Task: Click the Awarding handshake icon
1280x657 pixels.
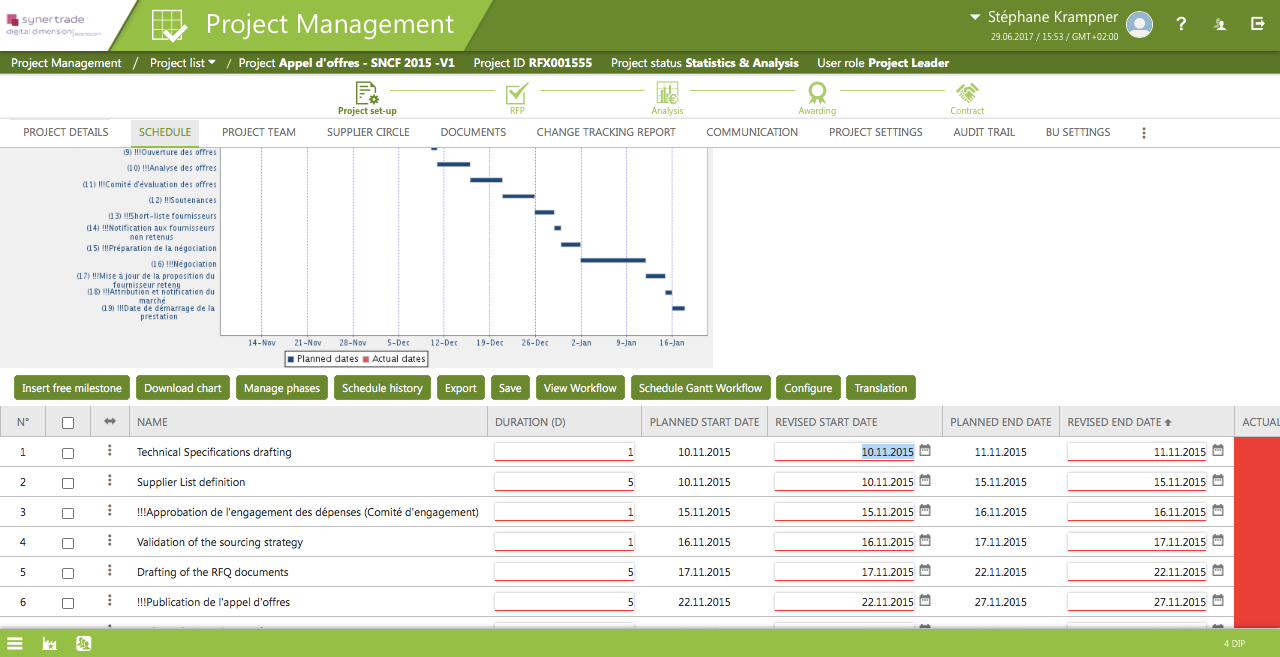Action: click(x=817, y=94)
